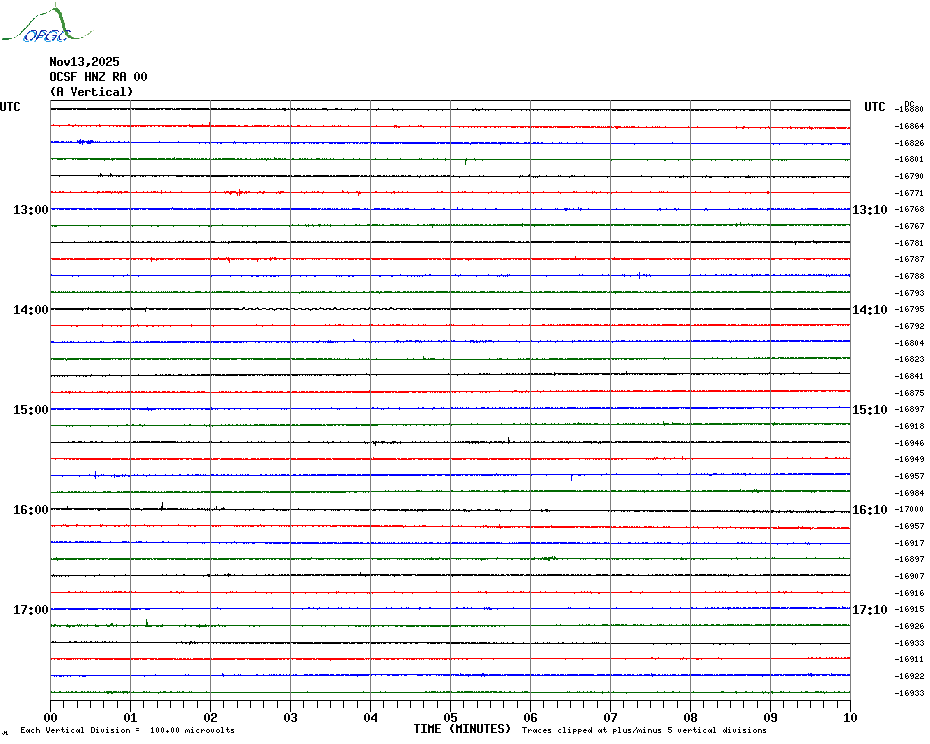Click the 'TIME (MINUTES)' axis title
The width and height of the screenshot is (930, 744).
462,729
